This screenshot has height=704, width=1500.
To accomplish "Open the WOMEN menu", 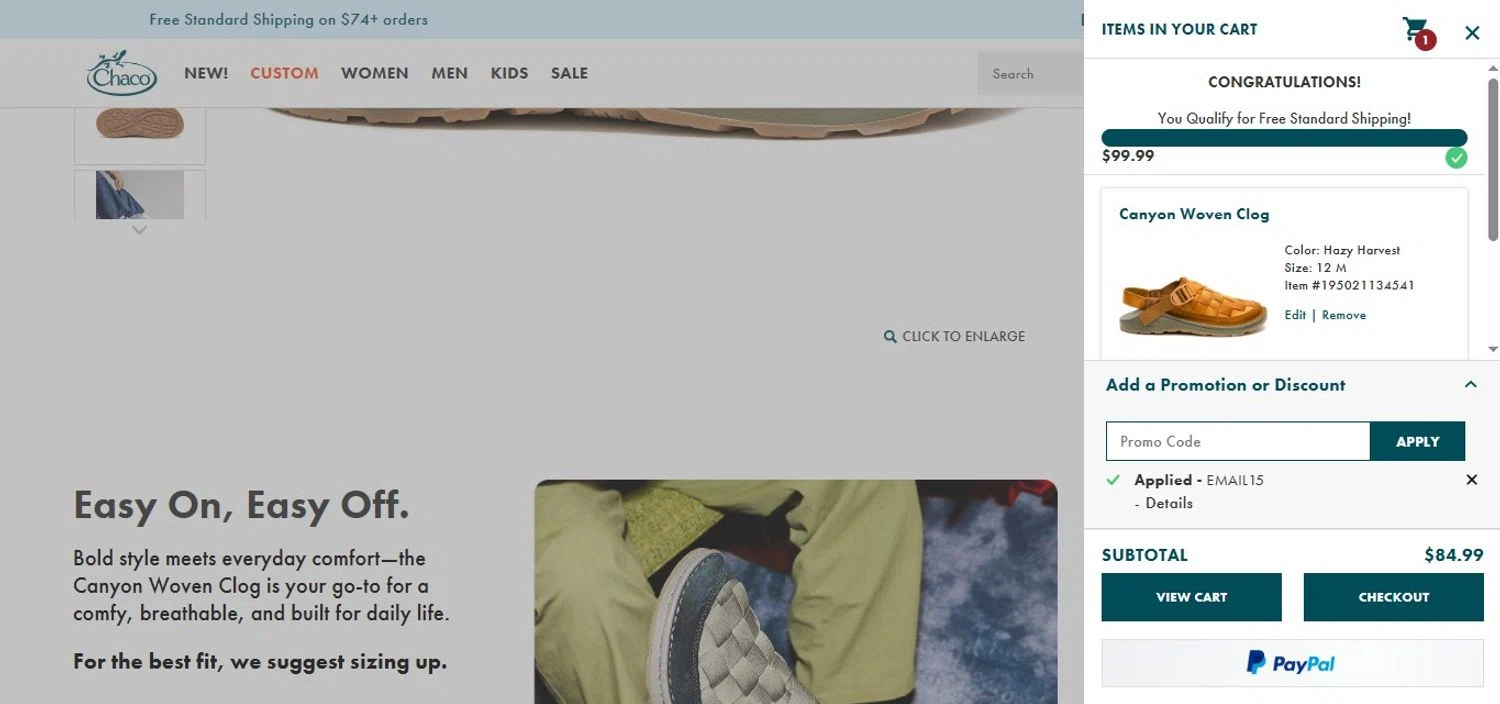I will click(x=374, y=73).
